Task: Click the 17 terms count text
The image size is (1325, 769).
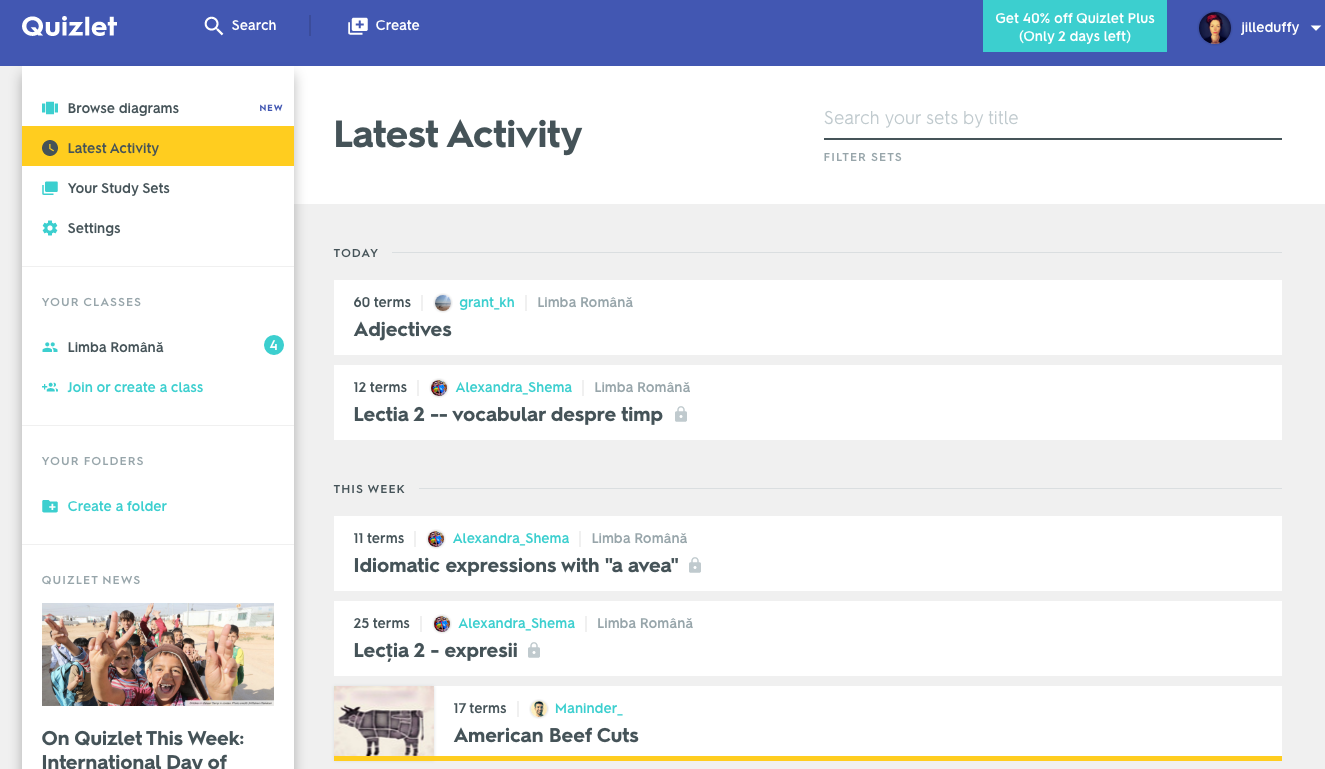Action: point(480,709)
